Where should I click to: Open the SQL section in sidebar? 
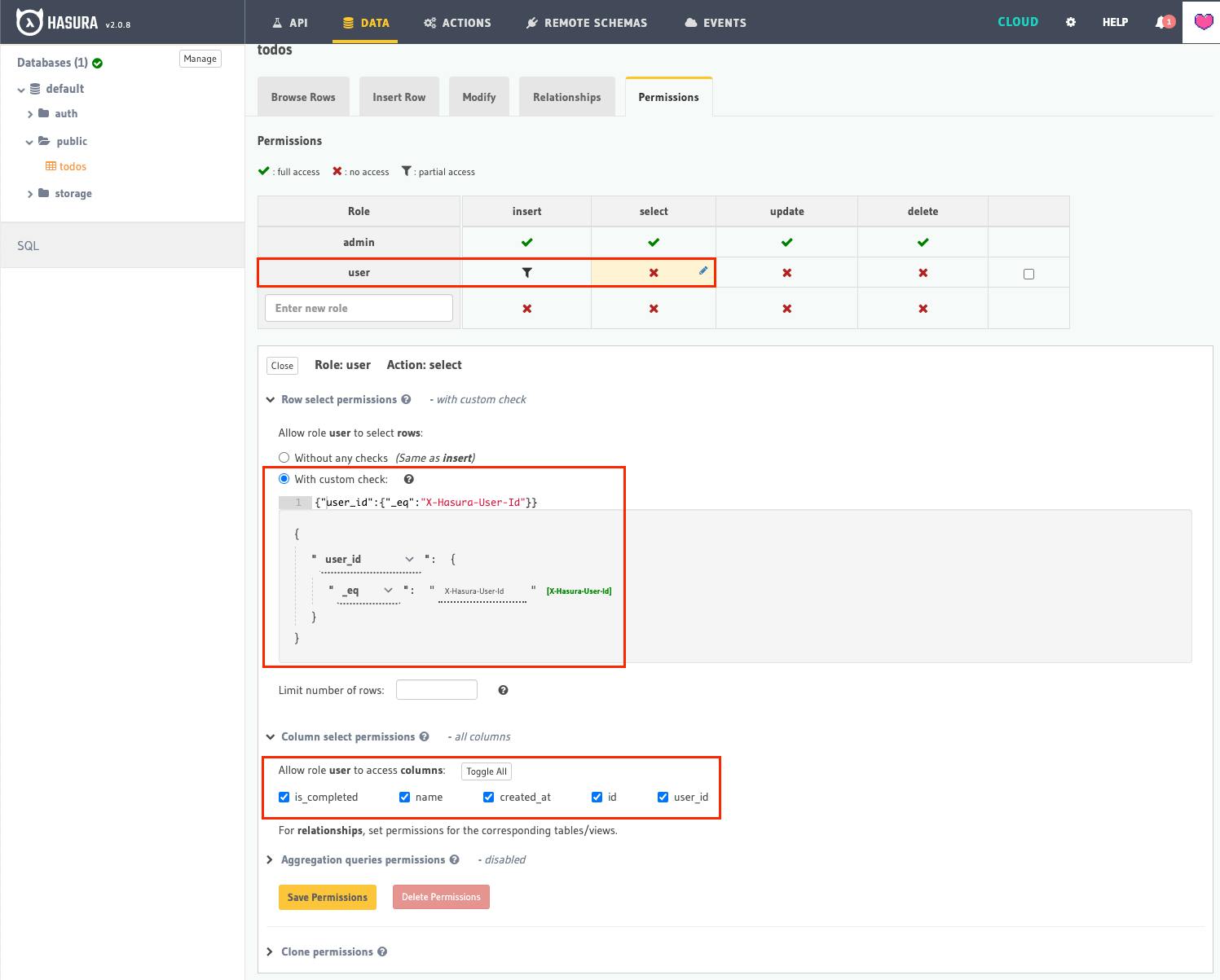pyautogui.click(x=122, y=245)
